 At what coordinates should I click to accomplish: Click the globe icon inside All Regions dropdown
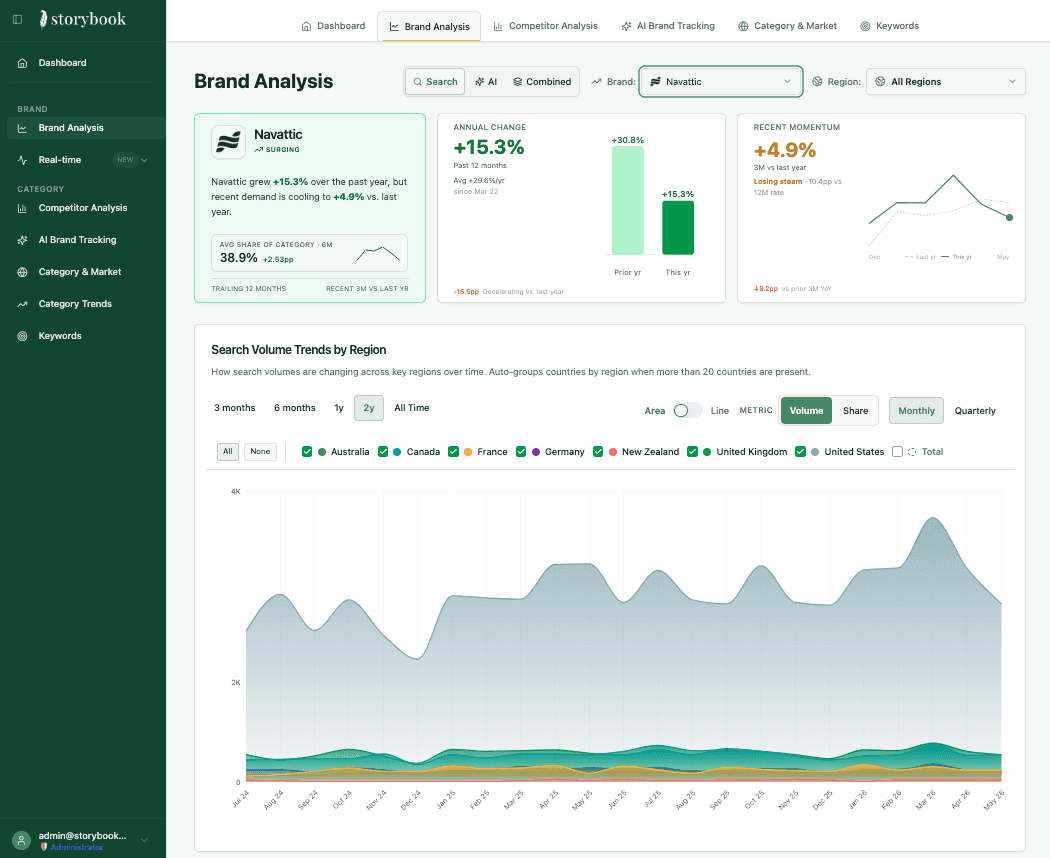click(x=881, y=82)
